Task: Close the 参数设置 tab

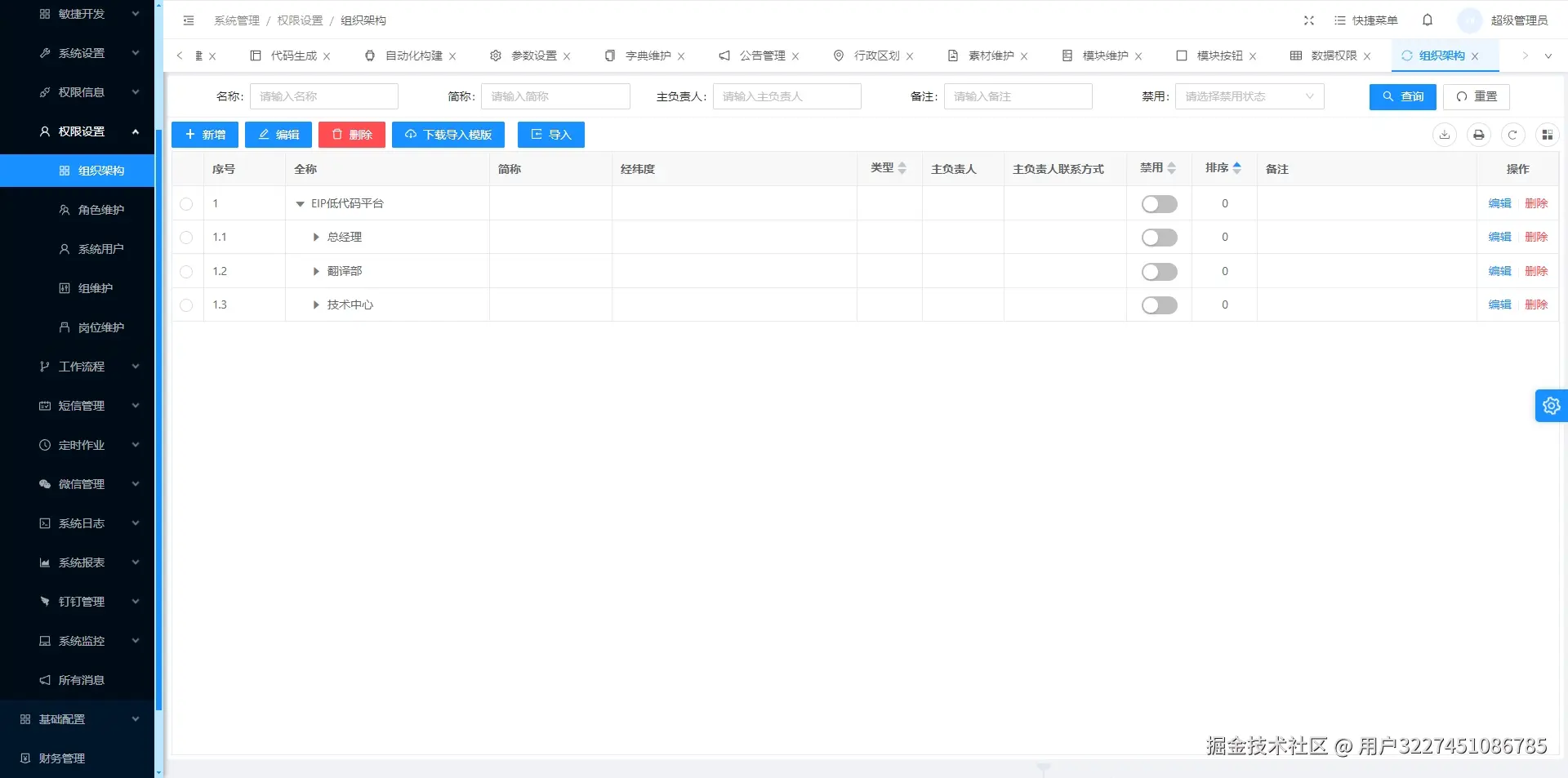Action: (567, 56)
